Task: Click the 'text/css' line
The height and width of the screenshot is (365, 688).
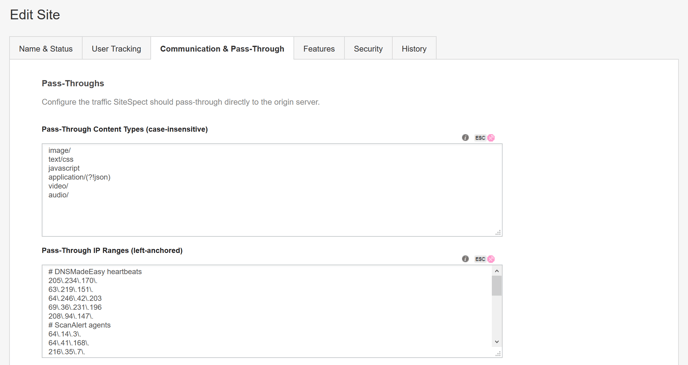Action: (x=61, y=159)
